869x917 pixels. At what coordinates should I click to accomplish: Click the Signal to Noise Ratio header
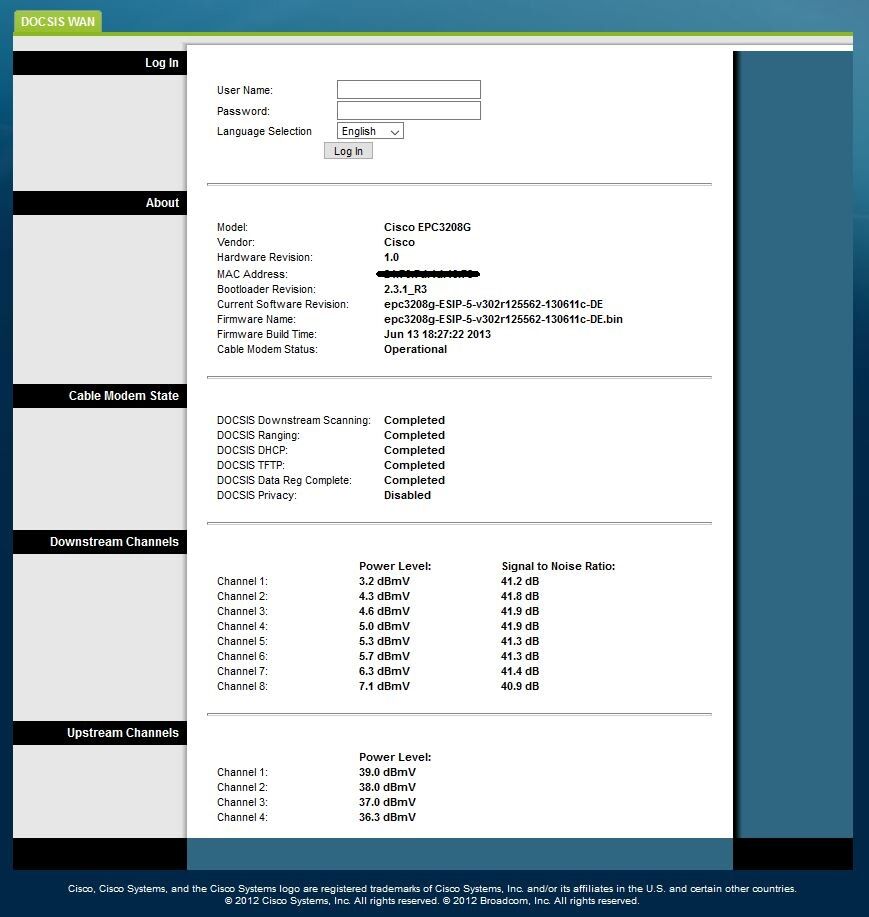pos(558,566)
